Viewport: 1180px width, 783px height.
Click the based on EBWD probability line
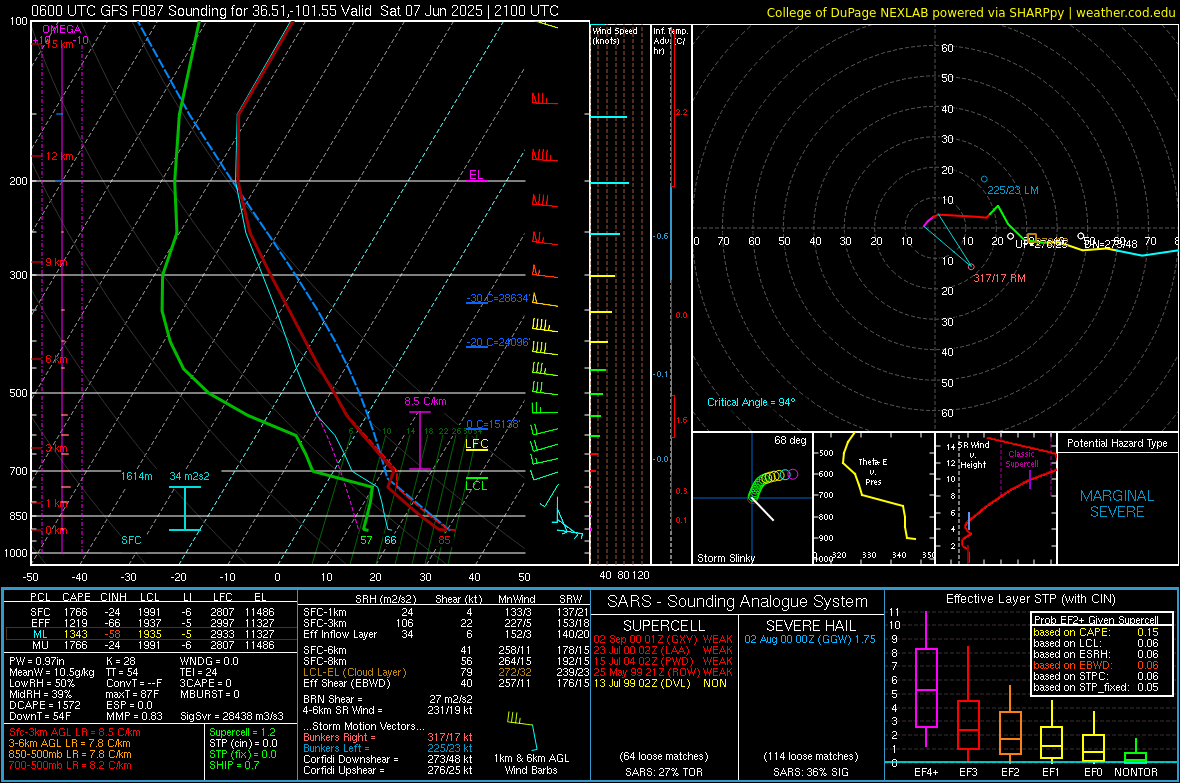[1096, 666]
